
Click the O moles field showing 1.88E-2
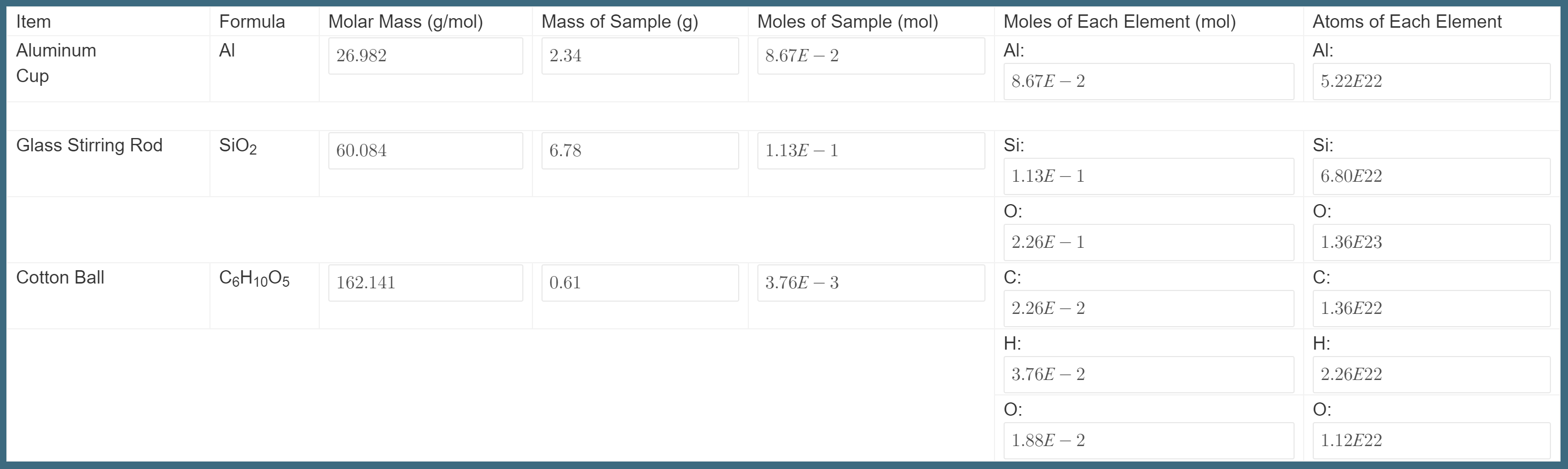tap(1149, 440)
